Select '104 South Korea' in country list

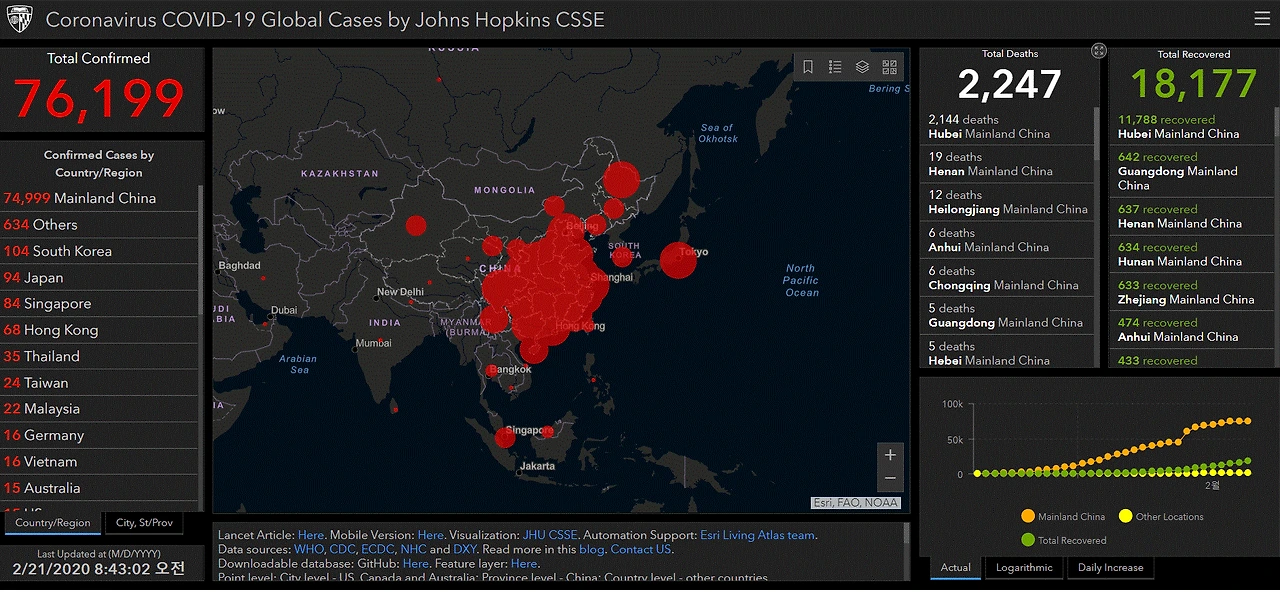click(99, 251)
